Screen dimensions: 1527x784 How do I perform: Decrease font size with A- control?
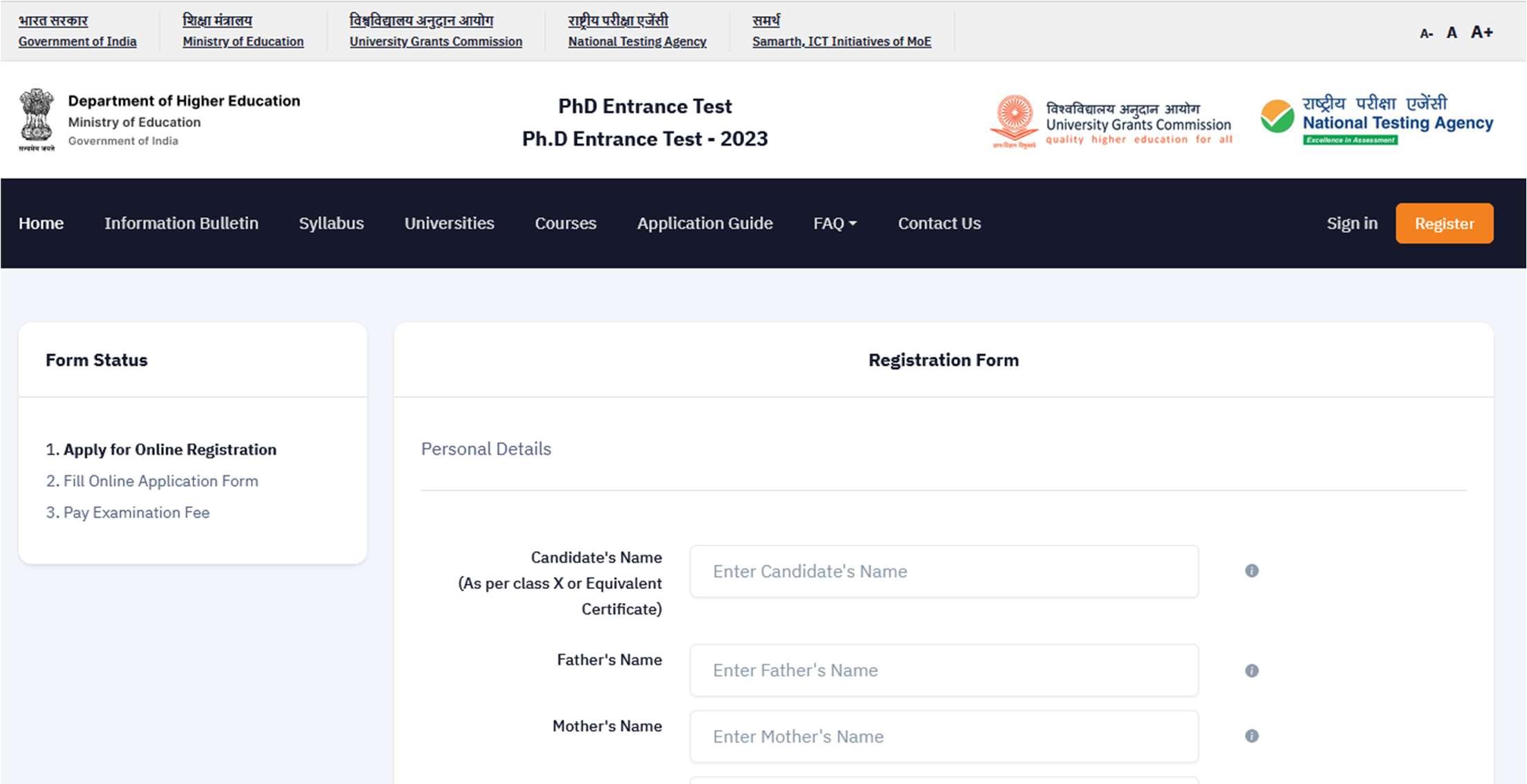1425,33
